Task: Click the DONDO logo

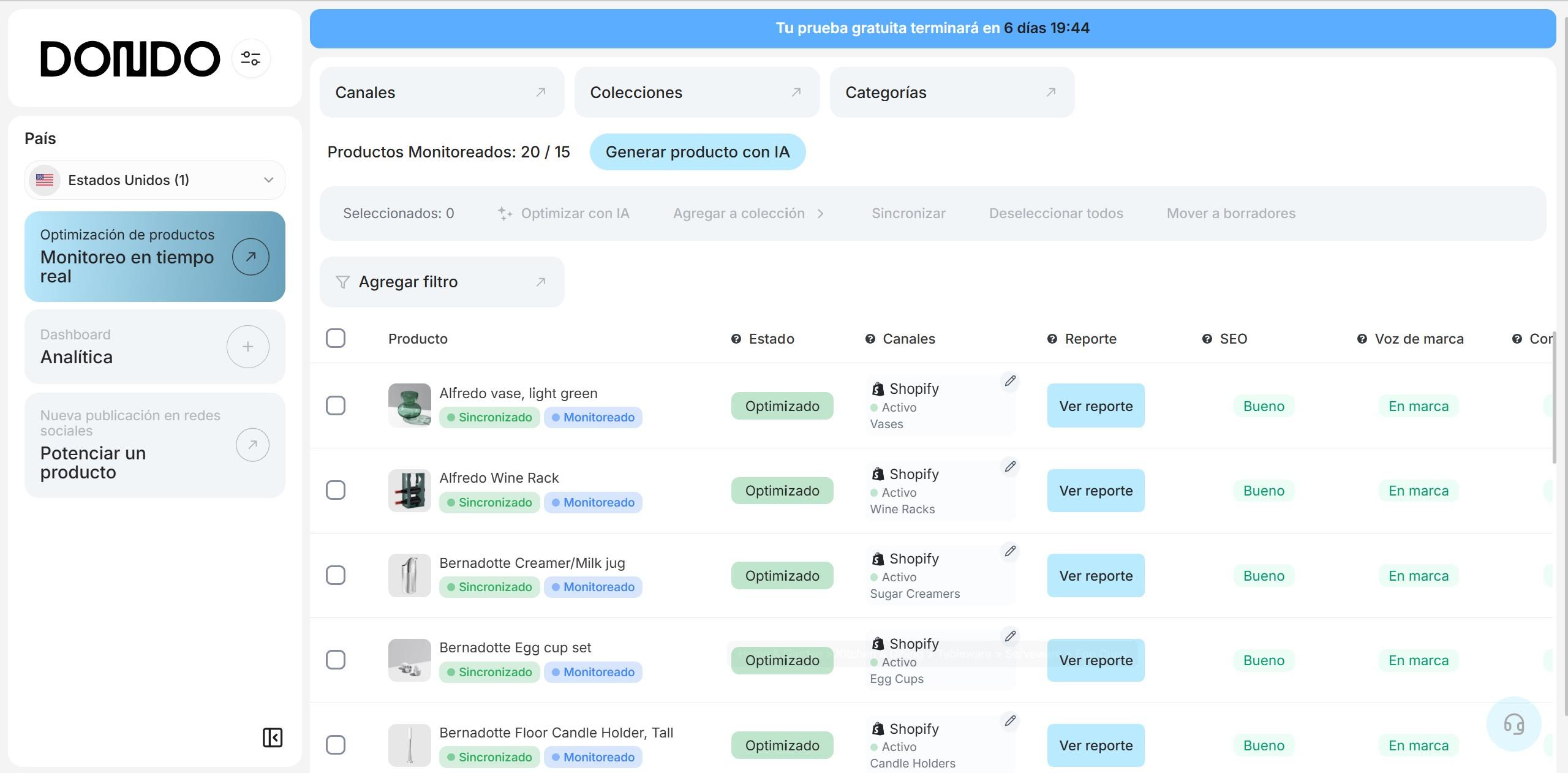Action: tap(130, 59)
